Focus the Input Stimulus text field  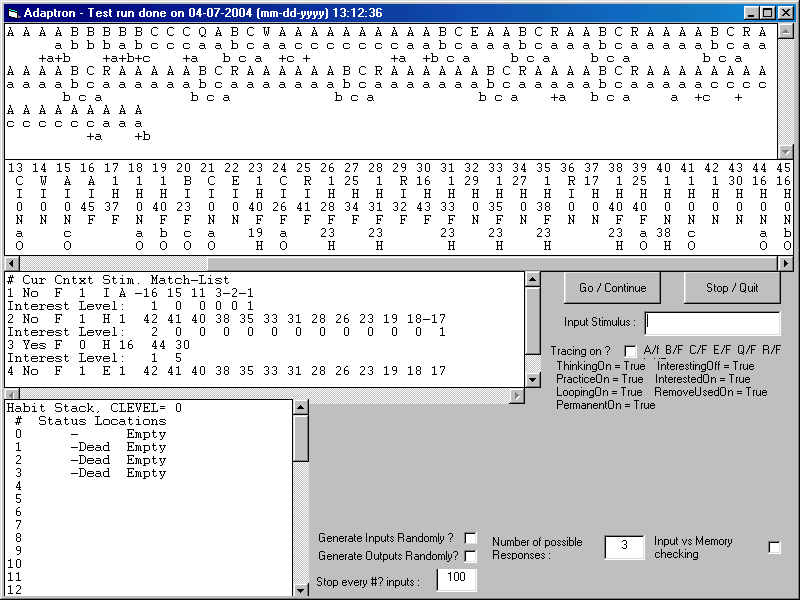point(712,323)
